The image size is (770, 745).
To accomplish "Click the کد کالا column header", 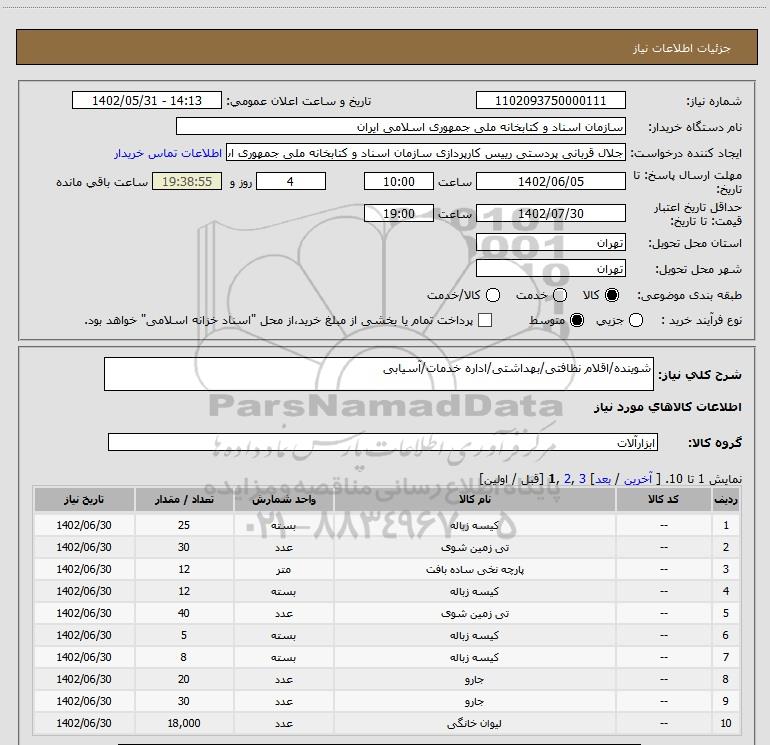I will point(663,499).
